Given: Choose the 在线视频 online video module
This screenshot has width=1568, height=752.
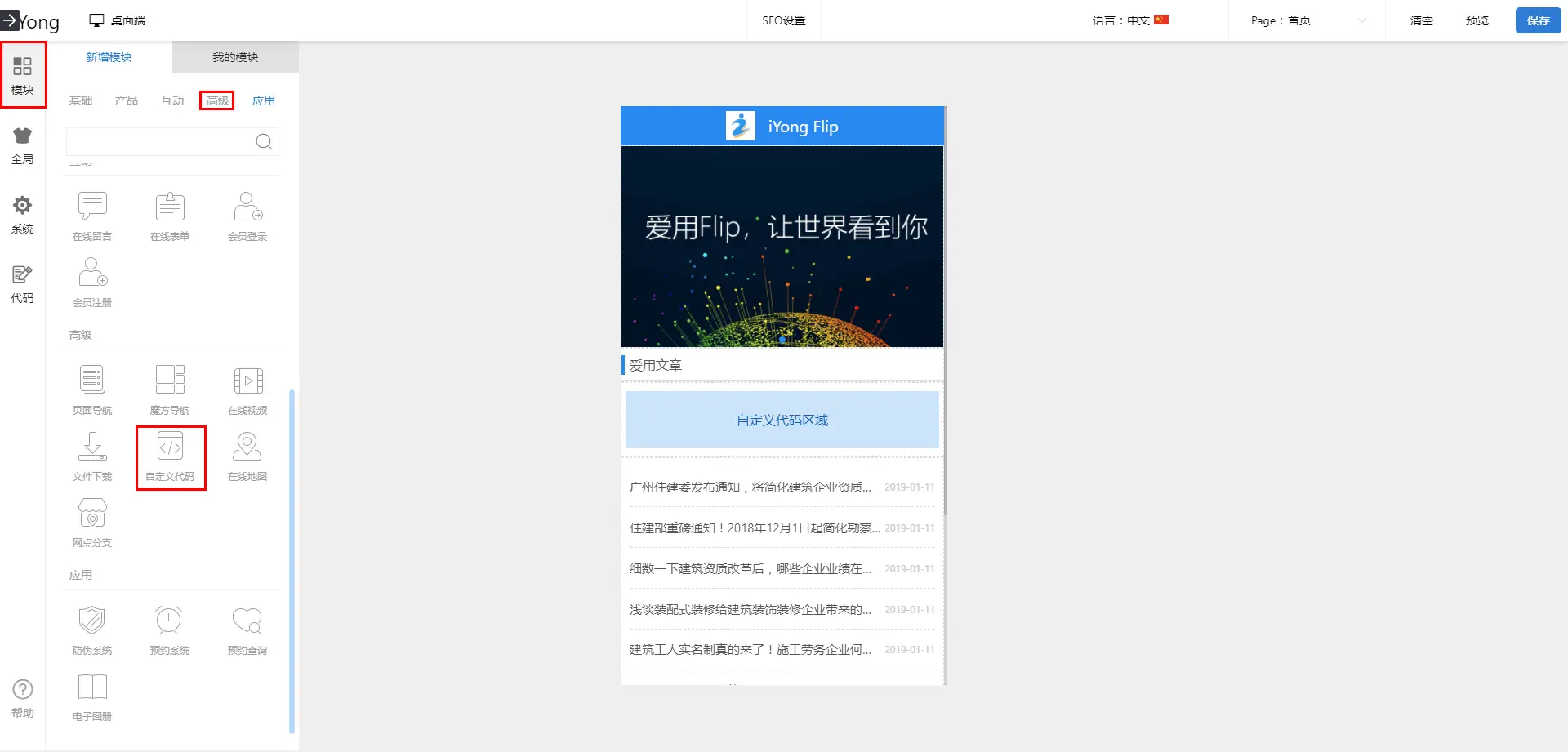Looking at the screenshot, I should click(247, 389).
